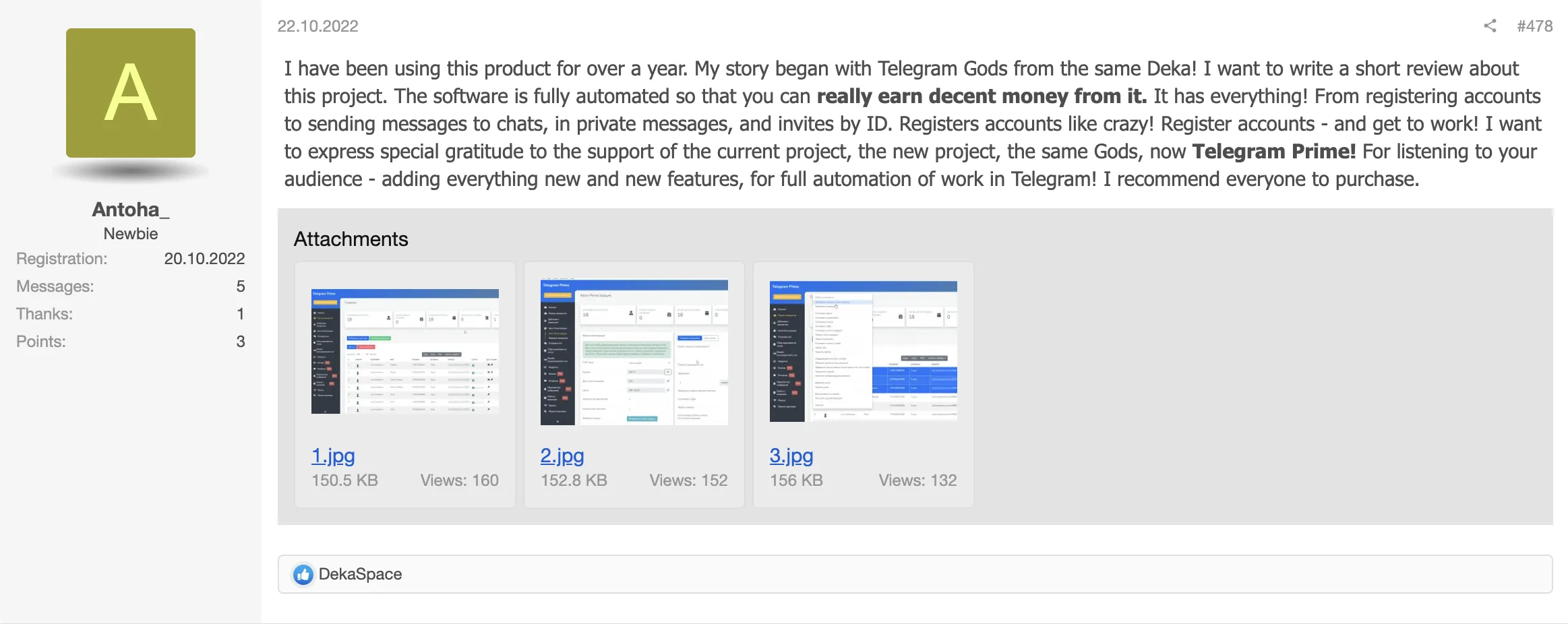The height and width of the screenshot is (624, 1568).
Task: Click Antoha_'s avatar letter A
Action: point(130,93)
